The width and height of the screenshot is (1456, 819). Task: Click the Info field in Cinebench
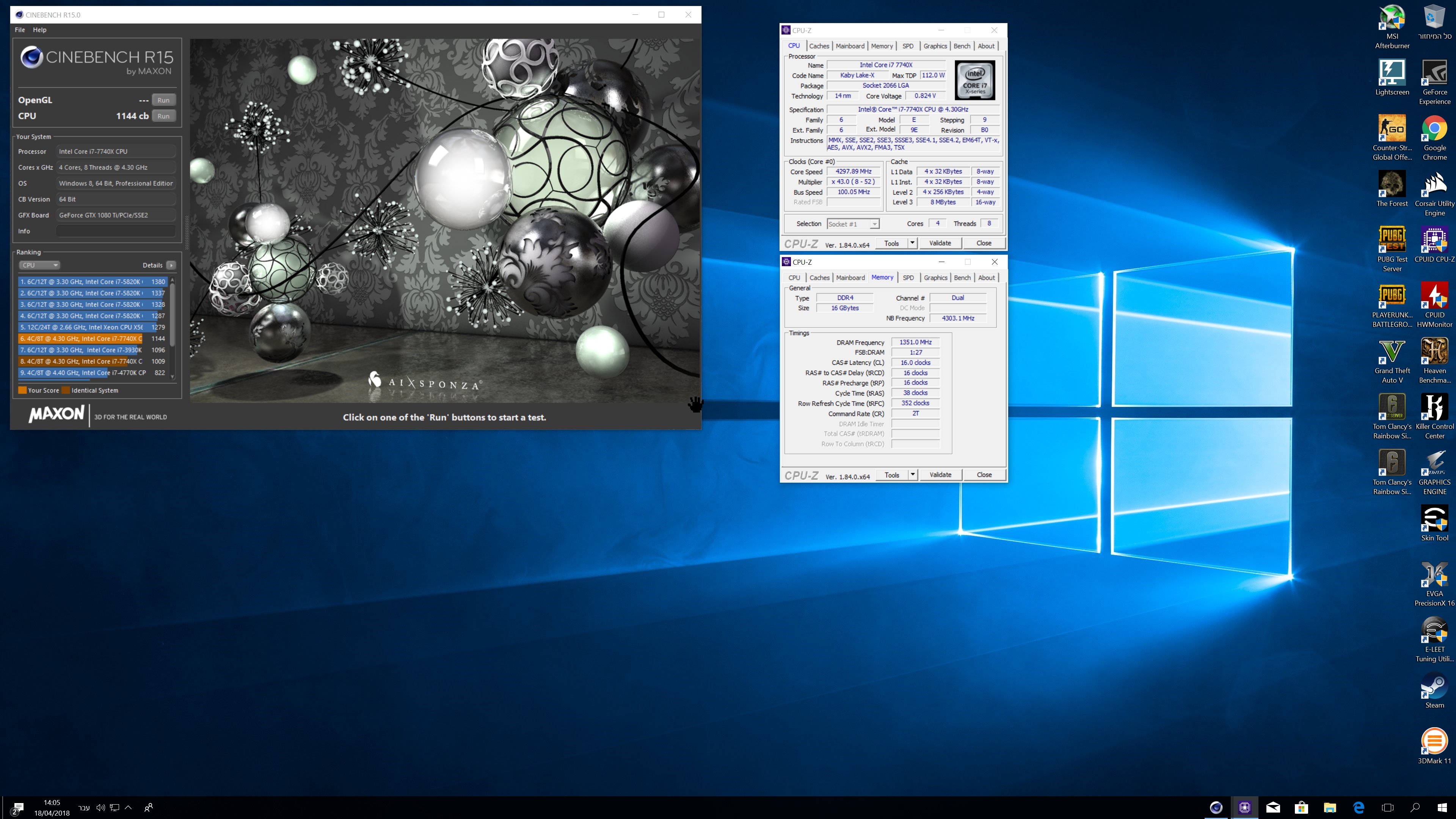tap(116, 231)
